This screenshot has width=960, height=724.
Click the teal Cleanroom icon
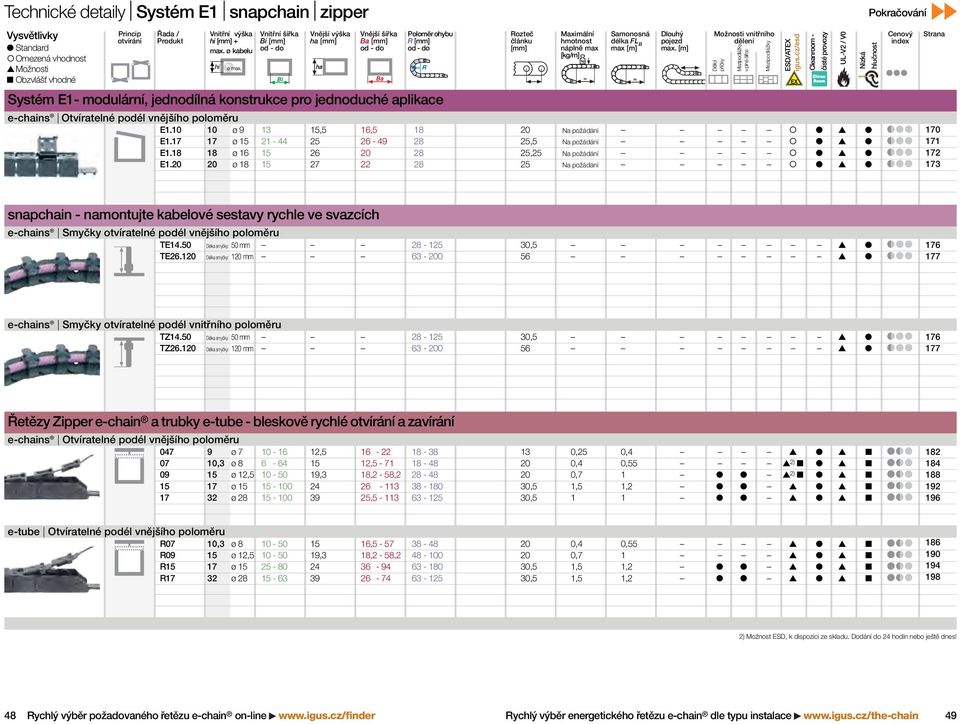pos(819,78)
